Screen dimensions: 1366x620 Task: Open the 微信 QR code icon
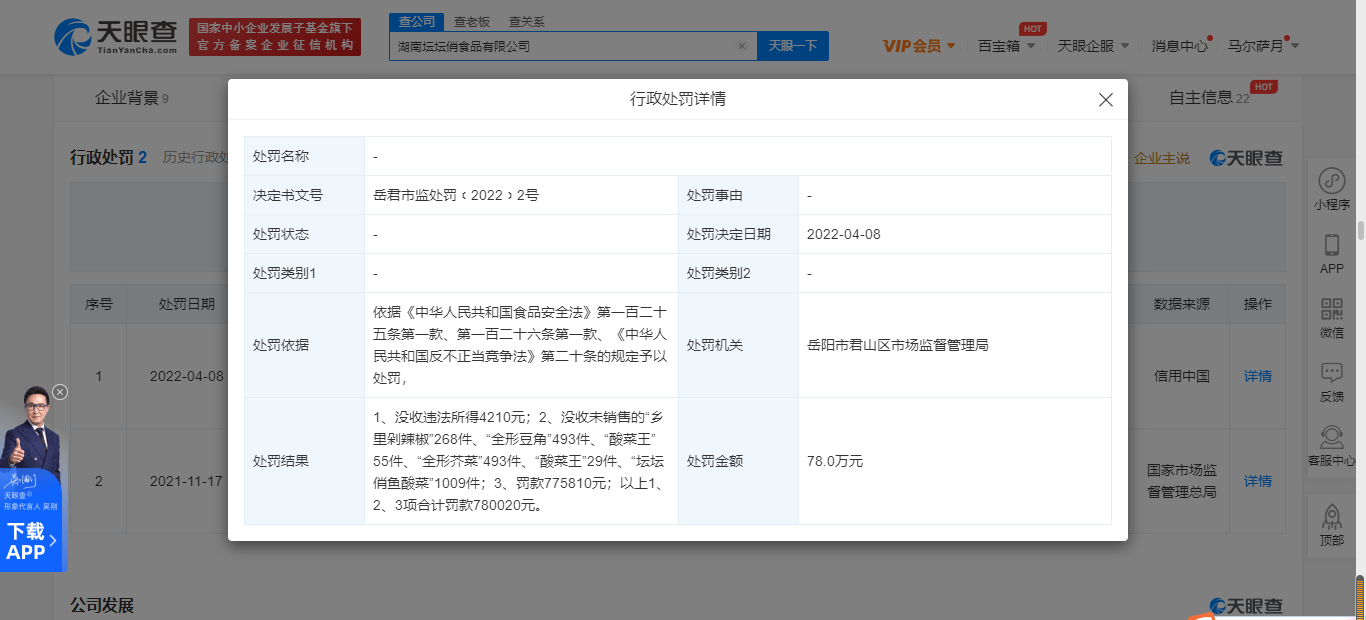1331,309
